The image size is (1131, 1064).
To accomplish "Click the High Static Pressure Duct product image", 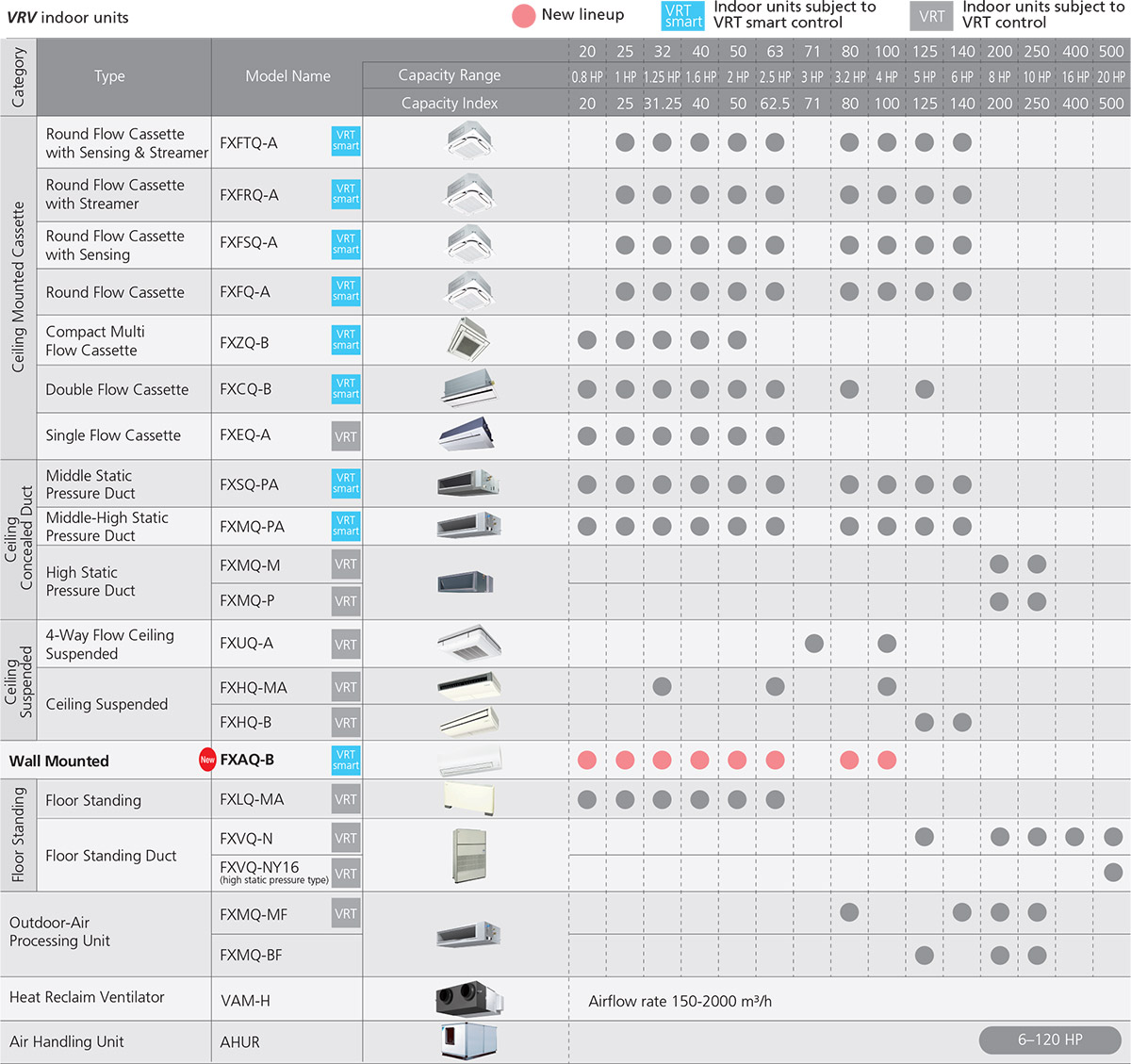I will pyautogui.click(x=466, y=582).
